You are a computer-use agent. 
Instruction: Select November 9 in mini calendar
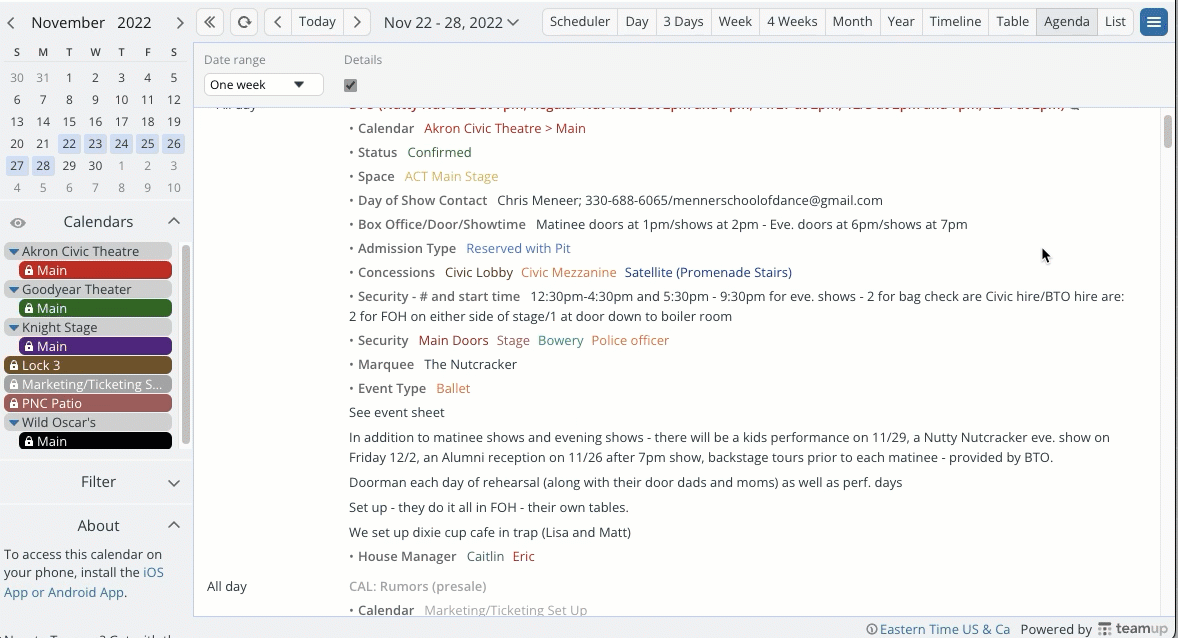point(95,100)
